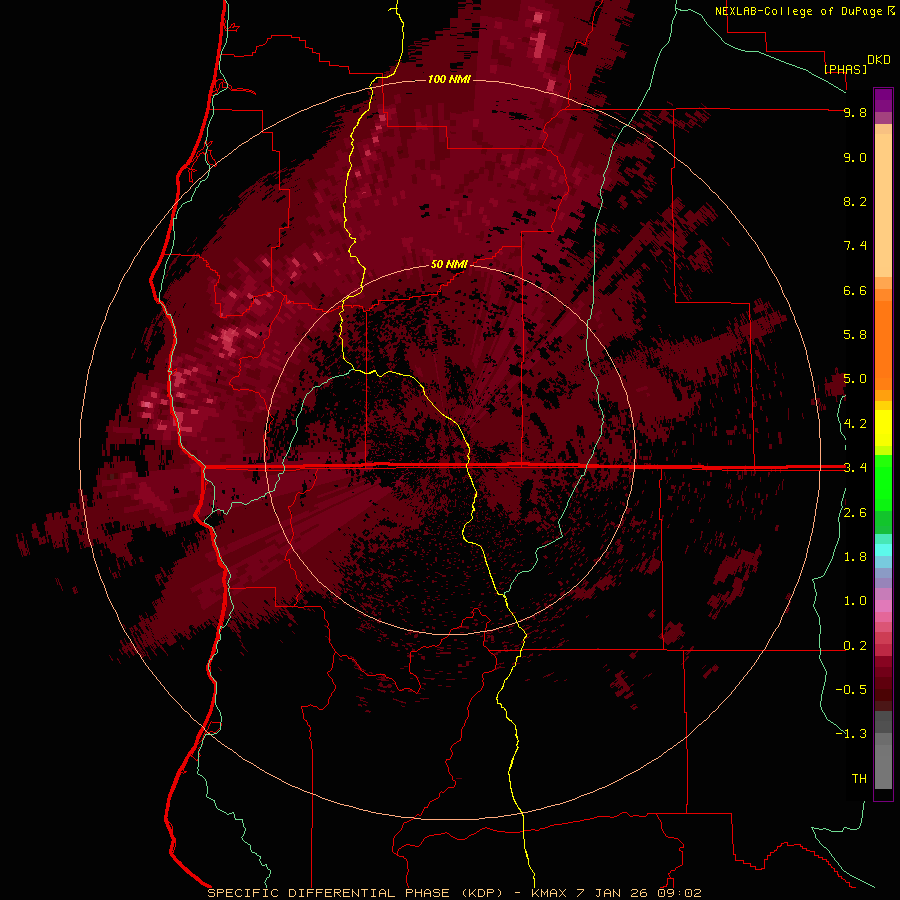The width and height of the screenshot is (900, 900).
Task: Click the 9.8 legend value
Action: coord(855,112)
